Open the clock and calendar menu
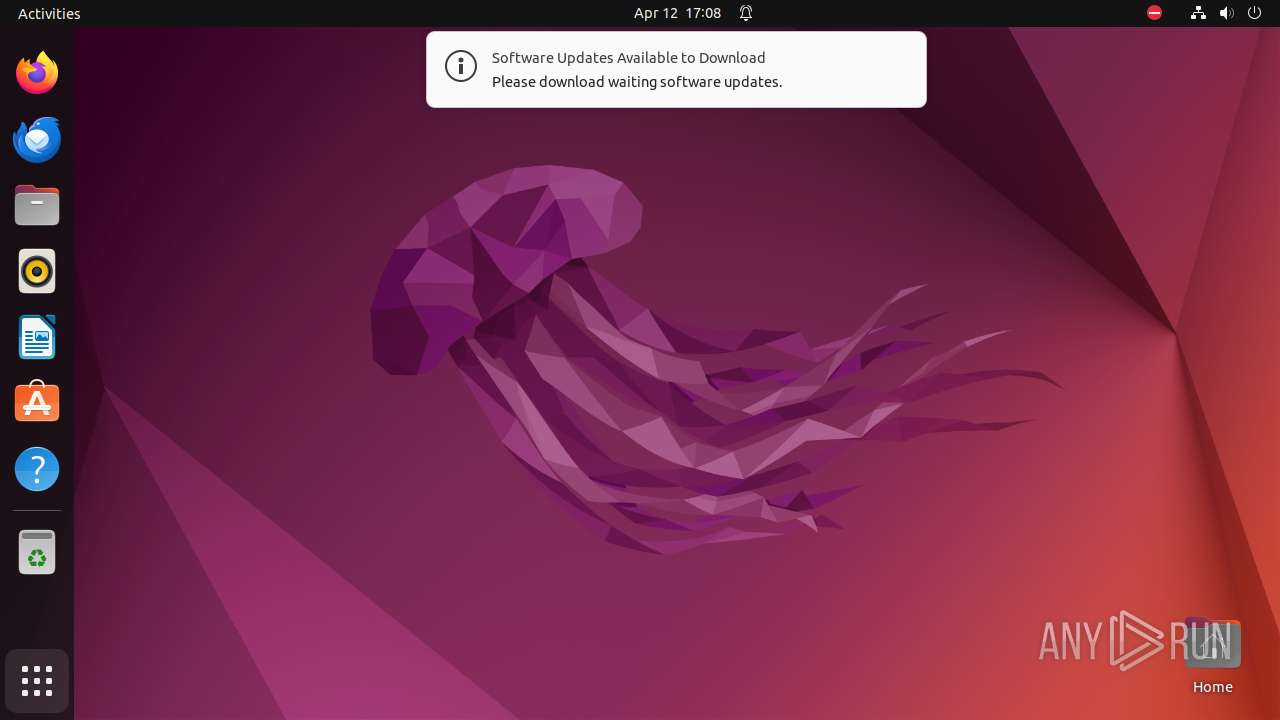1280x720 pixels. [677, 13]
